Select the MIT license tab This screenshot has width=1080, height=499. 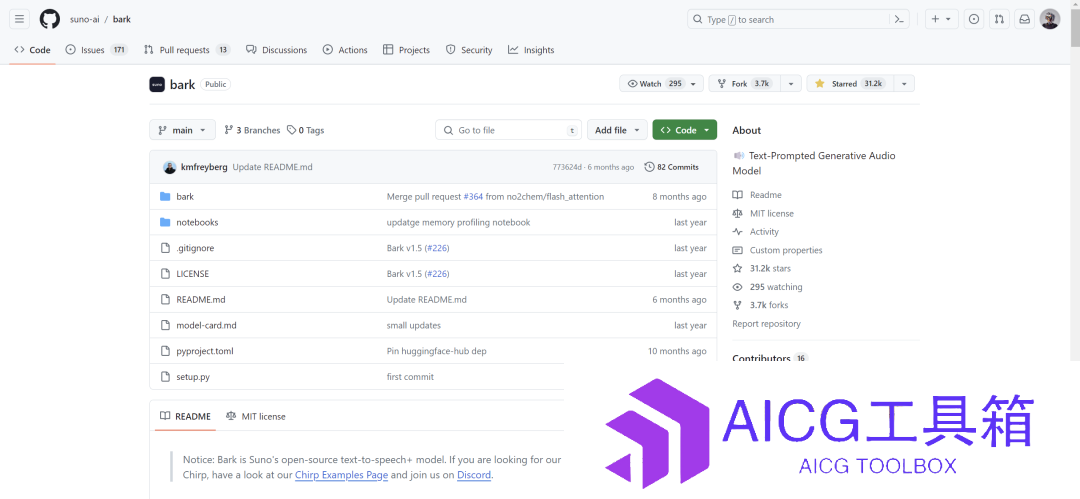(x=256, y=416)
